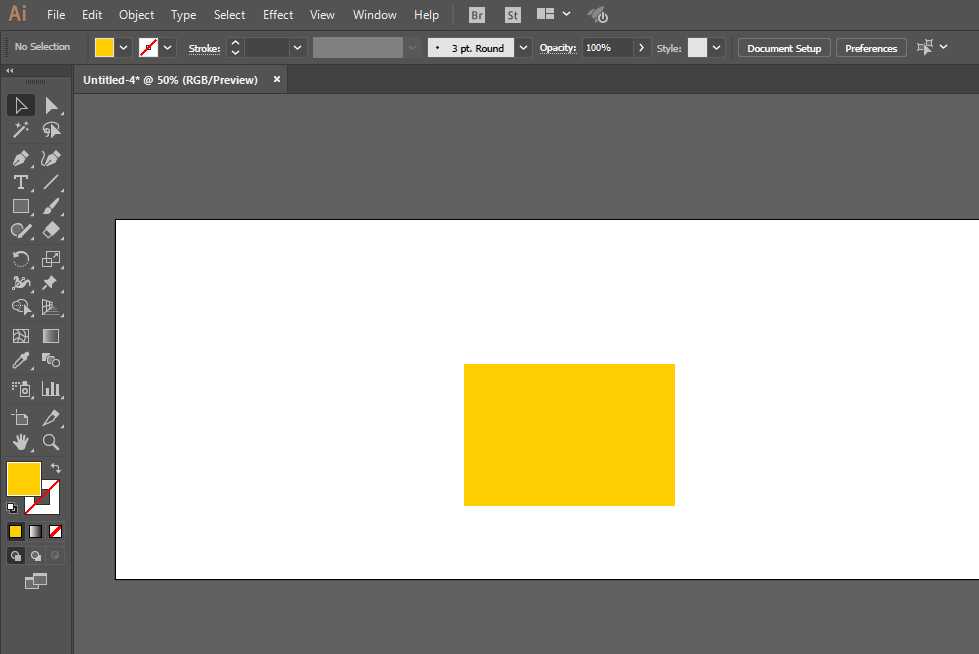
Task: Select the Pen tool
Action: coord(20,158)
